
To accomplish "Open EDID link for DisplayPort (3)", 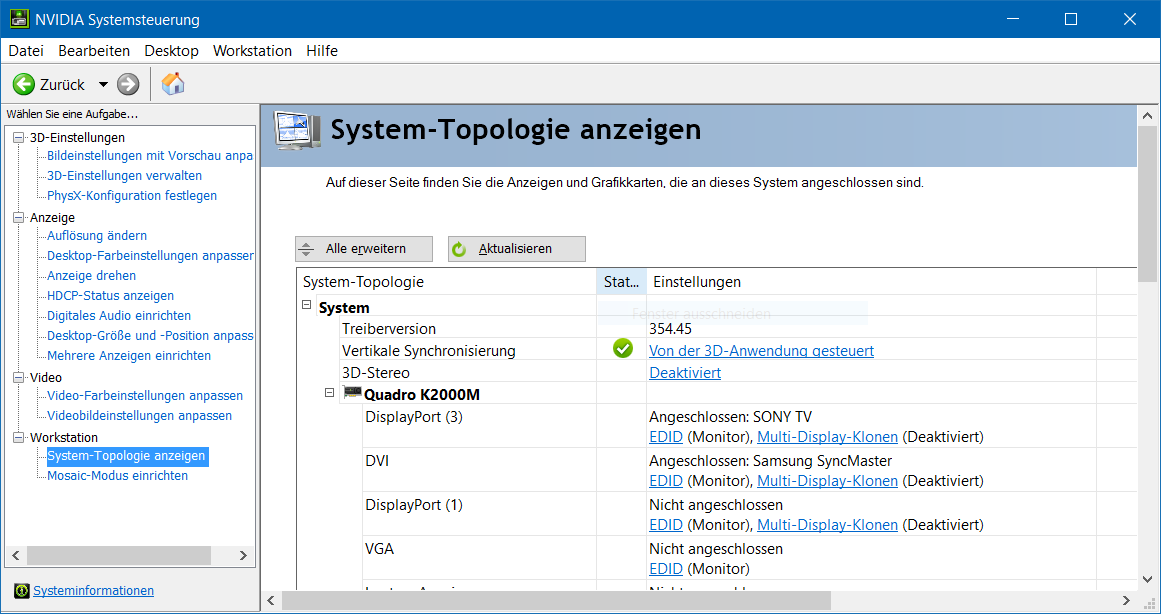I will pyautogui.click(x=666, y=437).
